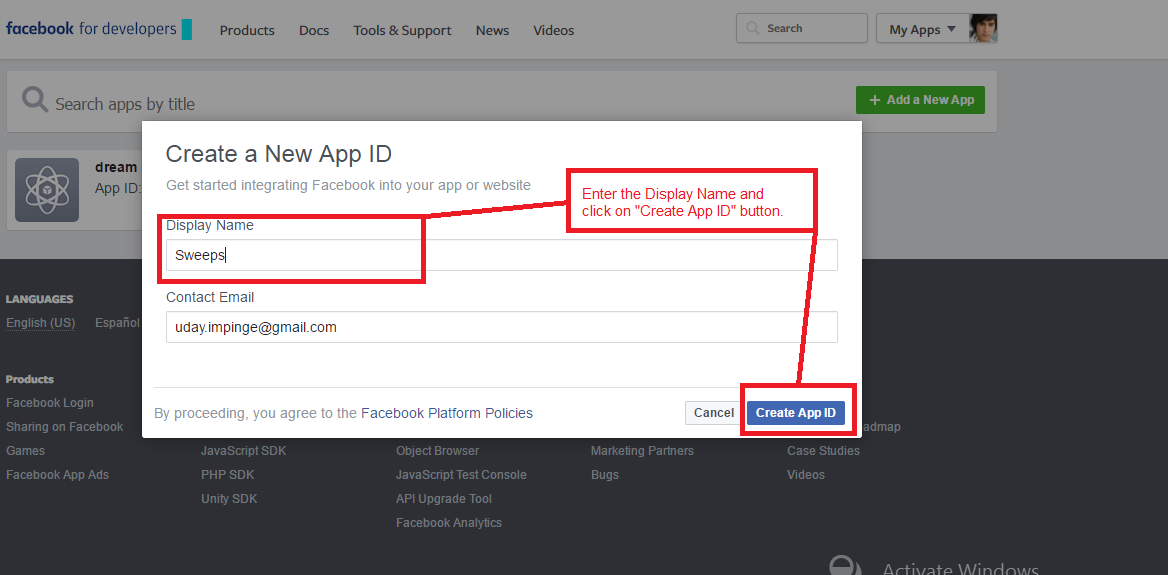Screen dimensions: 1168x575
Task: Open Bugs footer link
Action: click(605, 474)
